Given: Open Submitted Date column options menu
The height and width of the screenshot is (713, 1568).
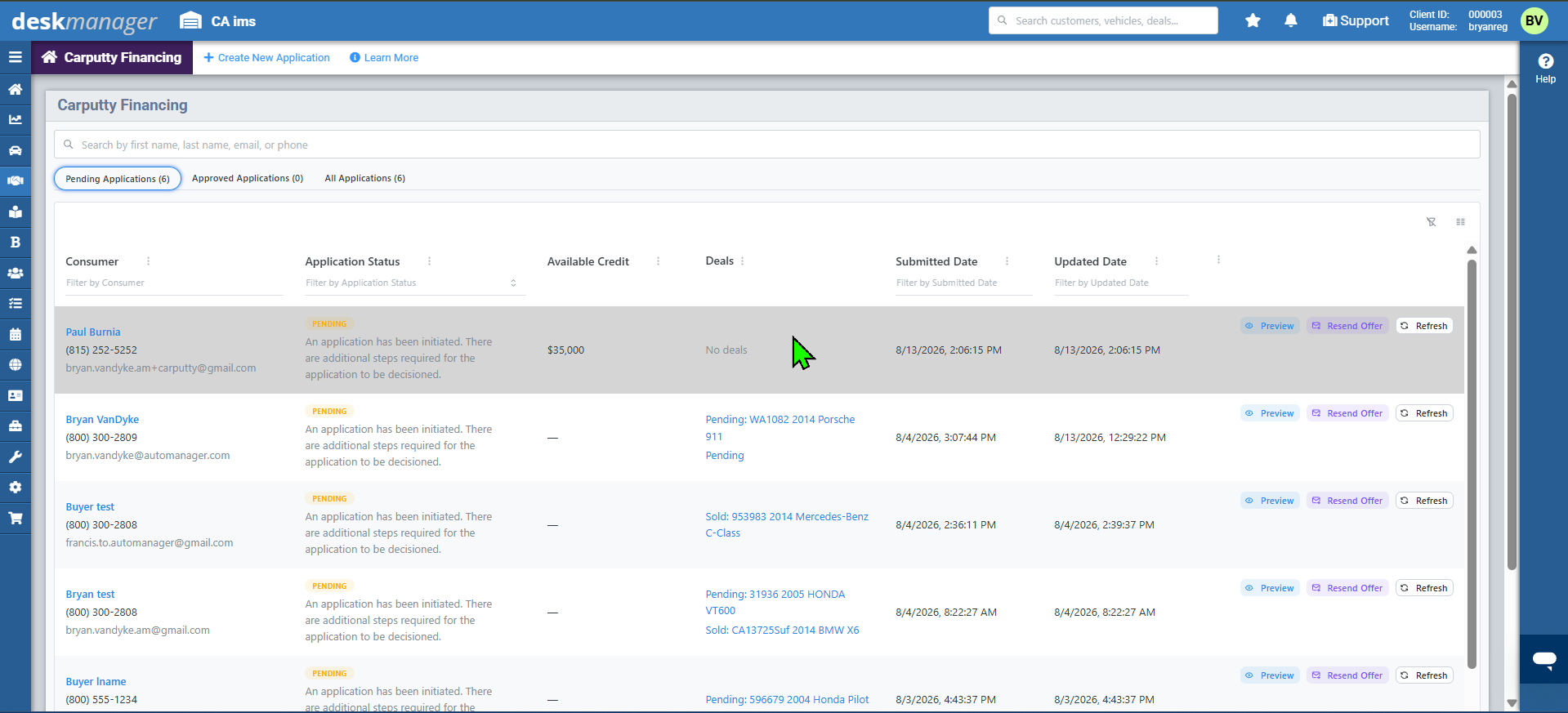Looking at the screenshot, I should coord(1007,261).
